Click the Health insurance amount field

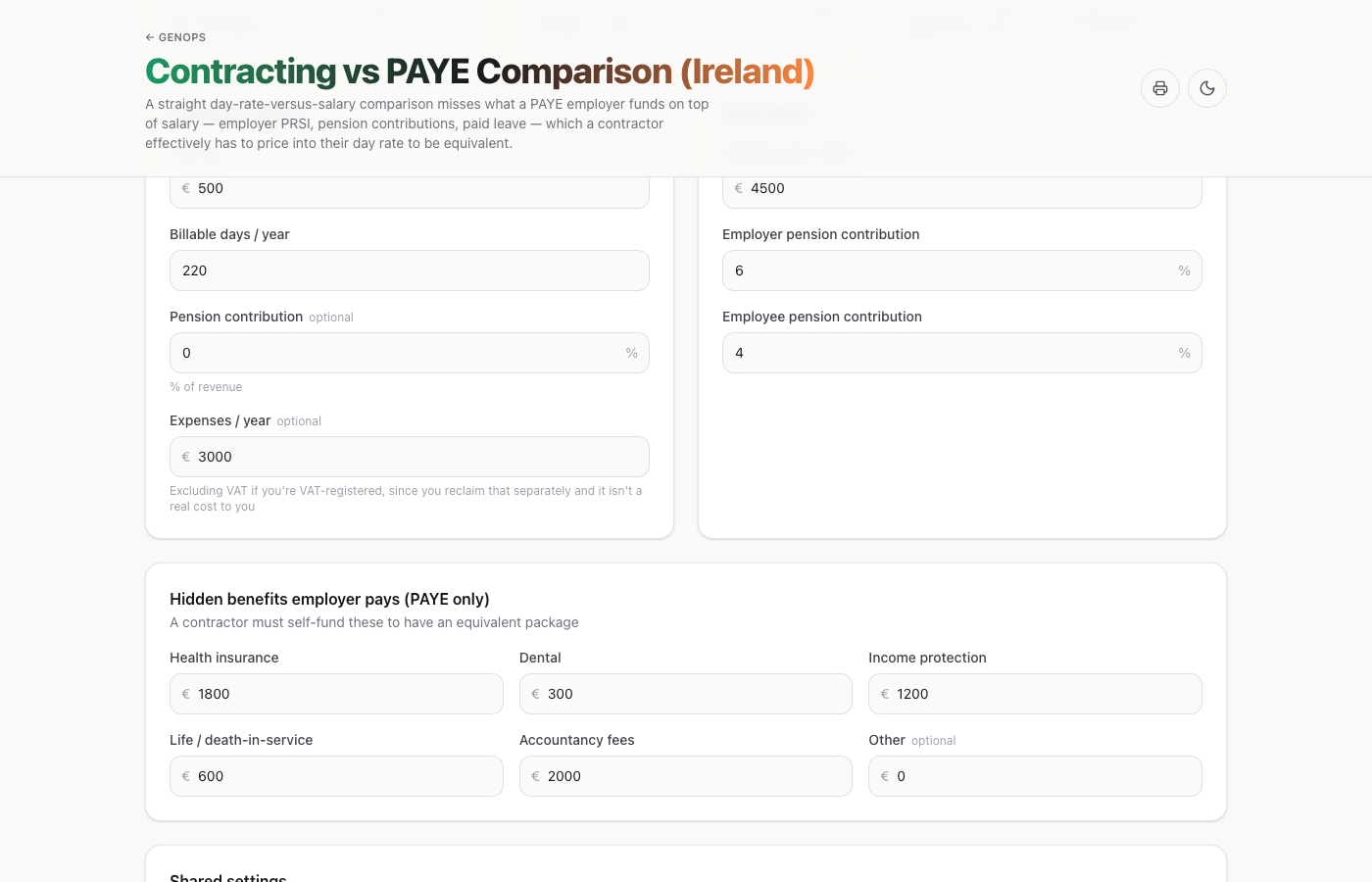pos(336,694)
